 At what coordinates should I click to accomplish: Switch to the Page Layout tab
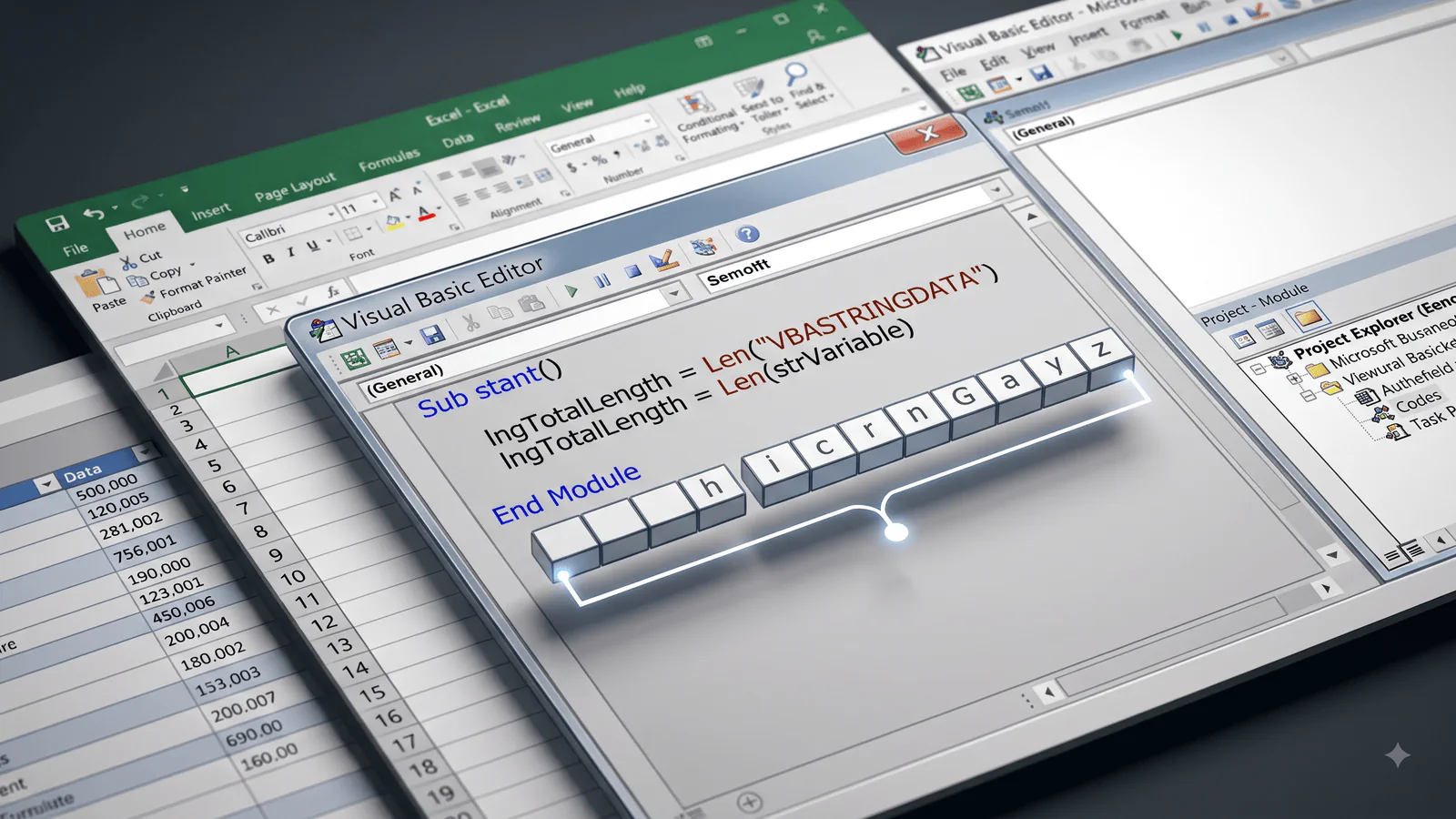[x=295, y=187]
